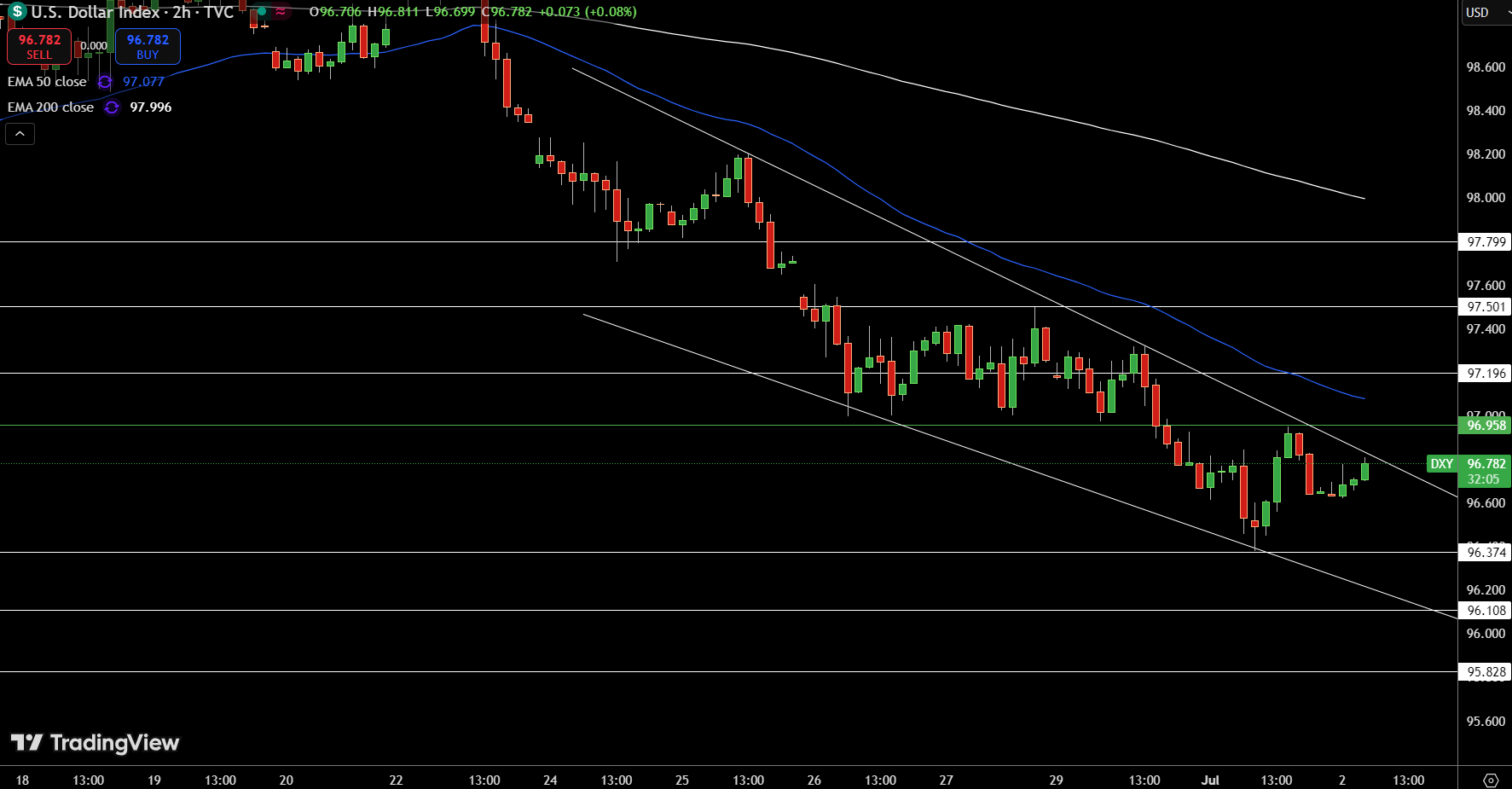Select the EMA 200 close indicator legend
Image resolution: width=1512 pixels, height=789 pixels.
(50, 107)
